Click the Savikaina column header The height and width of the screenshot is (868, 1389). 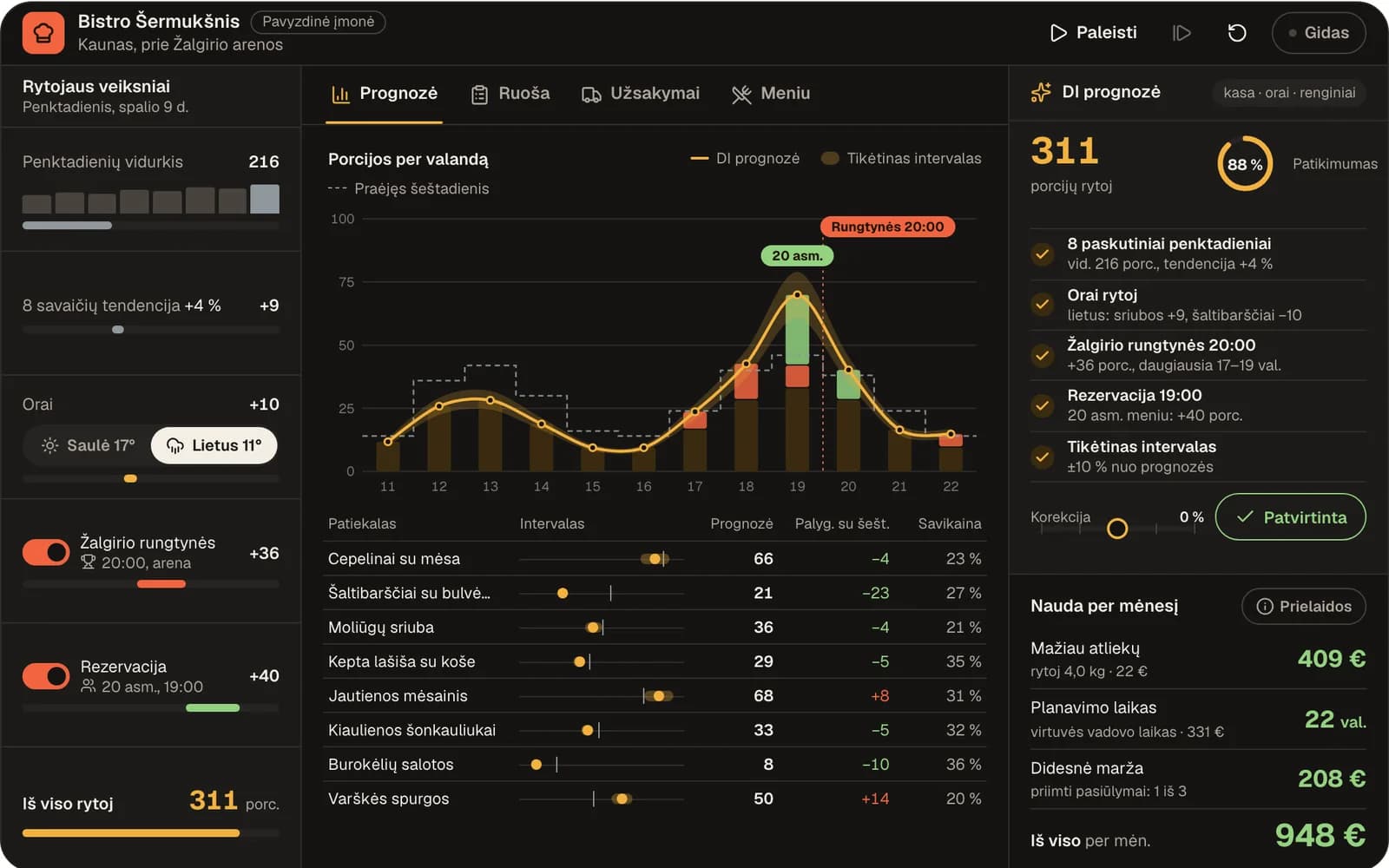point(950,523)
